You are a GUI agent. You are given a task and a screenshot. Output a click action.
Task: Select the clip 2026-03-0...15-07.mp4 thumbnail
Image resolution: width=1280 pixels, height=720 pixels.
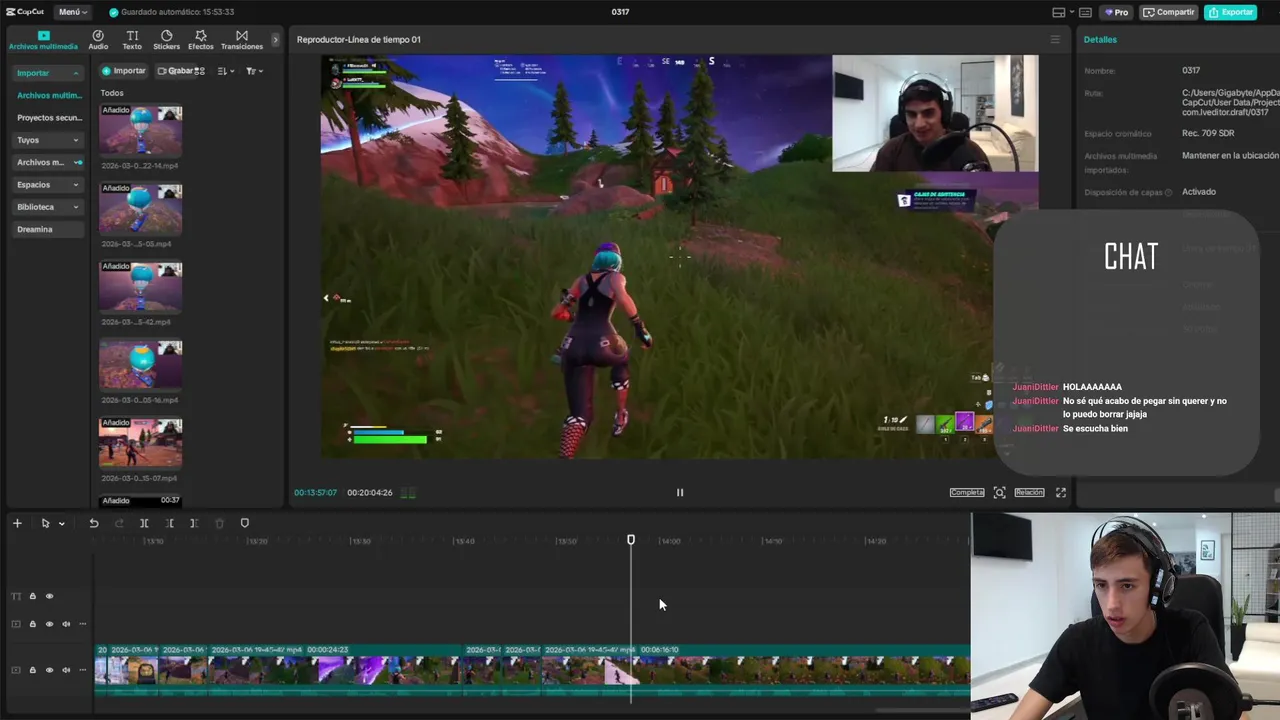(141, 443)
